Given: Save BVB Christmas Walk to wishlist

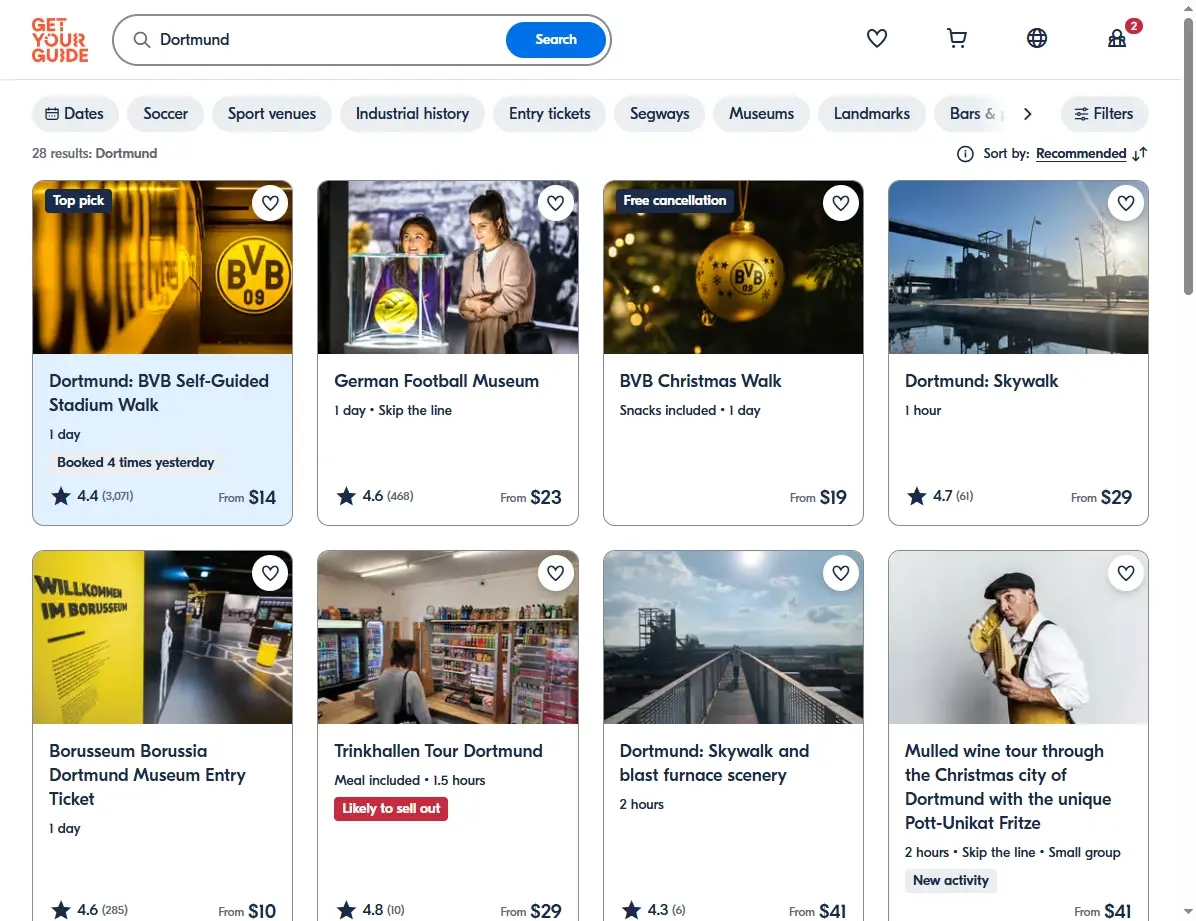Looking at the screenshot, I should [x=841, y=203].
